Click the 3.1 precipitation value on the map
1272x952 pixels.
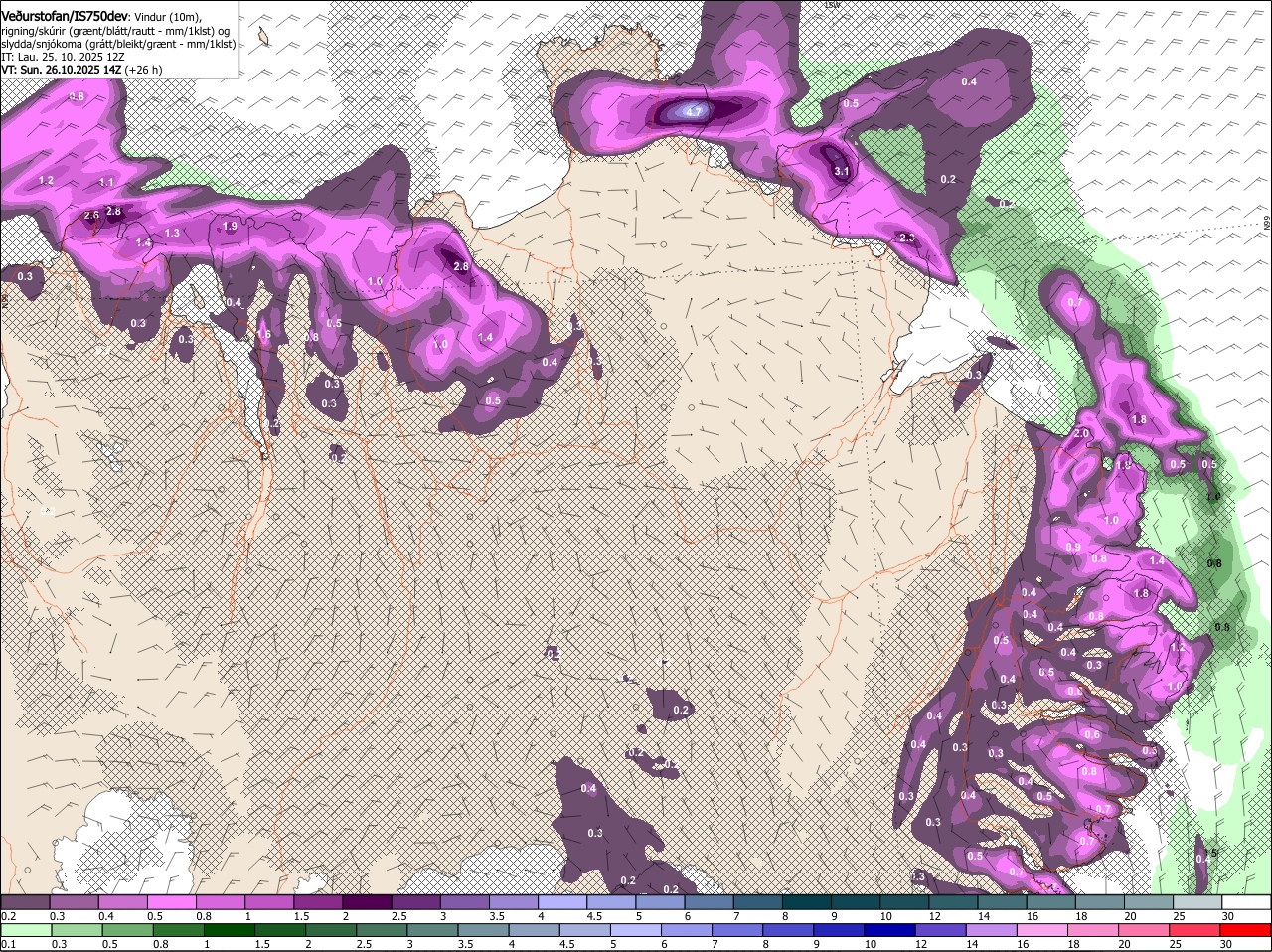click(x=841, y=172)
